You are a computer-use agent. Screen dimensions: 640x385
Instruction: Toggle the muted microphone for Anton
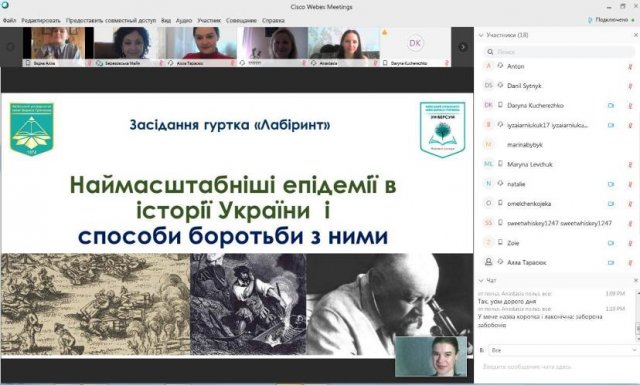[x=630, y=67]
